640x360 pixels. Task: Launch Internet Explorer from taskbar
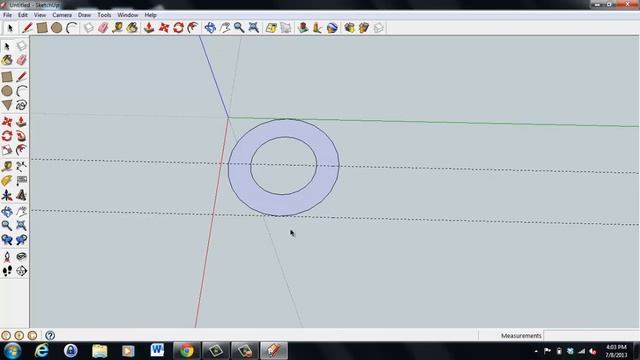pyautogui.click(x=42, y=351)
